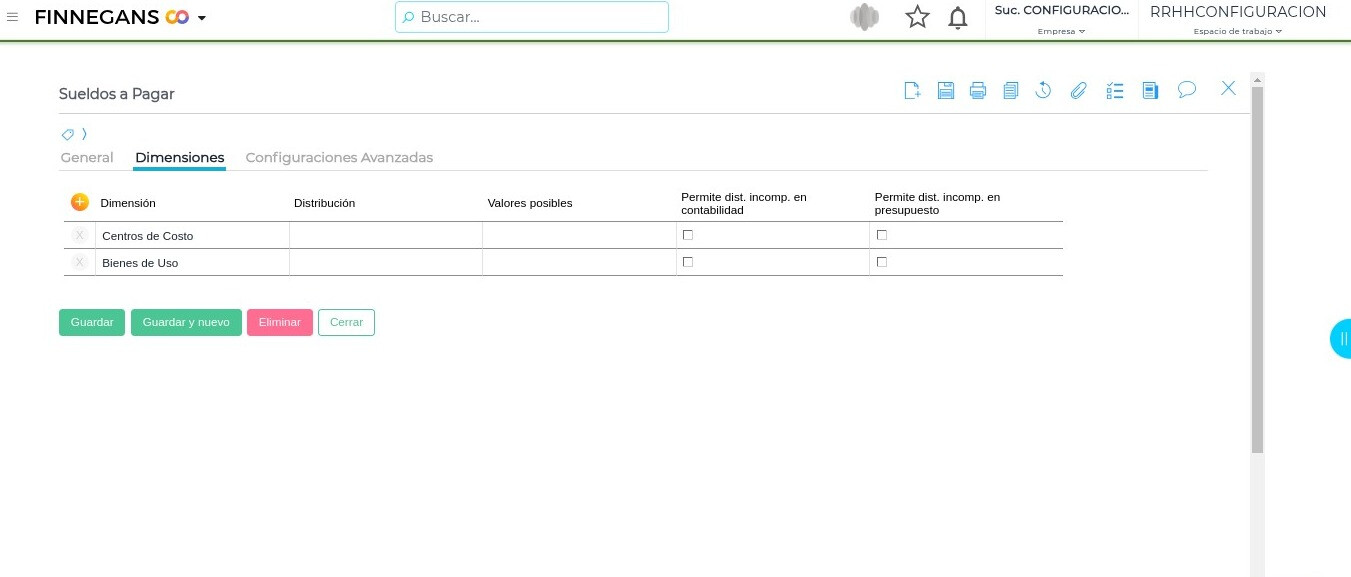Viewport: 1351px width, 577px height.
Task: Open the Empresa dropdown
Action: (x=1061, y=31)
